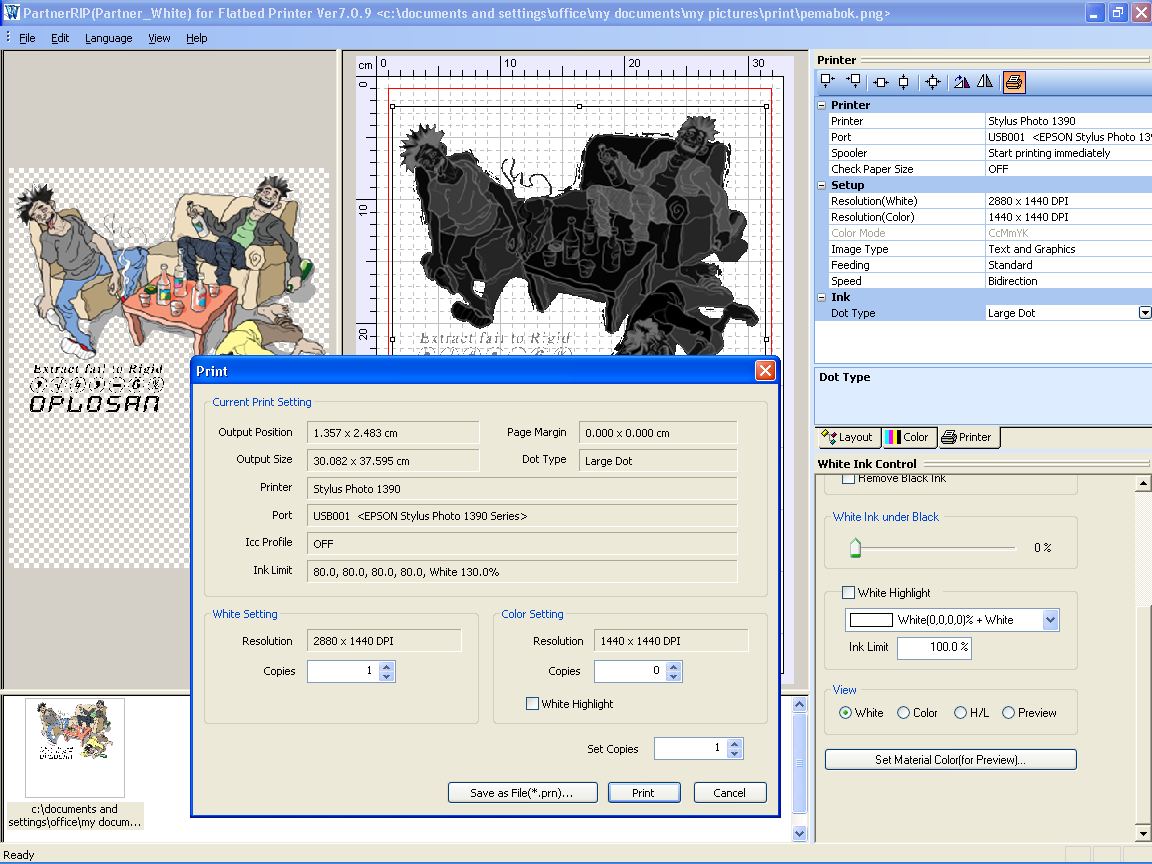Click Resolution(White) '2880 x 1440 DPI' value
Viewport: 1152px width, 864px height.
point(1068,201)
